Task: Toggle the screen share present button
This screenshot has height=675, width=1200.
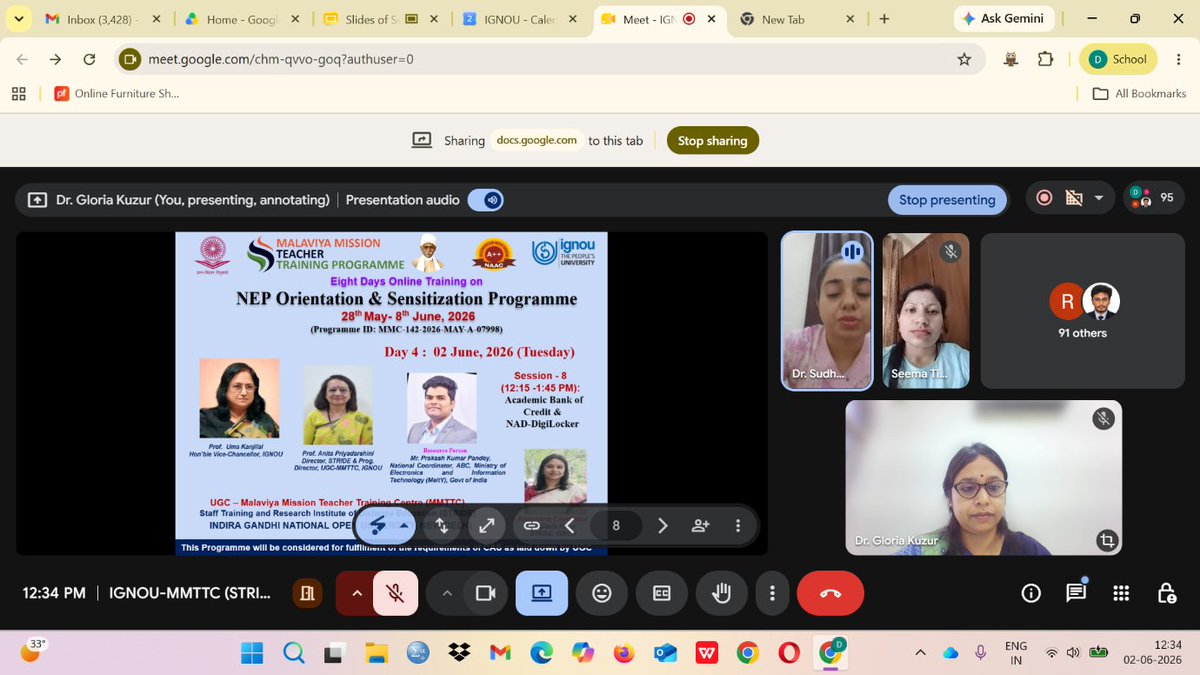Action: click(541, 593)
